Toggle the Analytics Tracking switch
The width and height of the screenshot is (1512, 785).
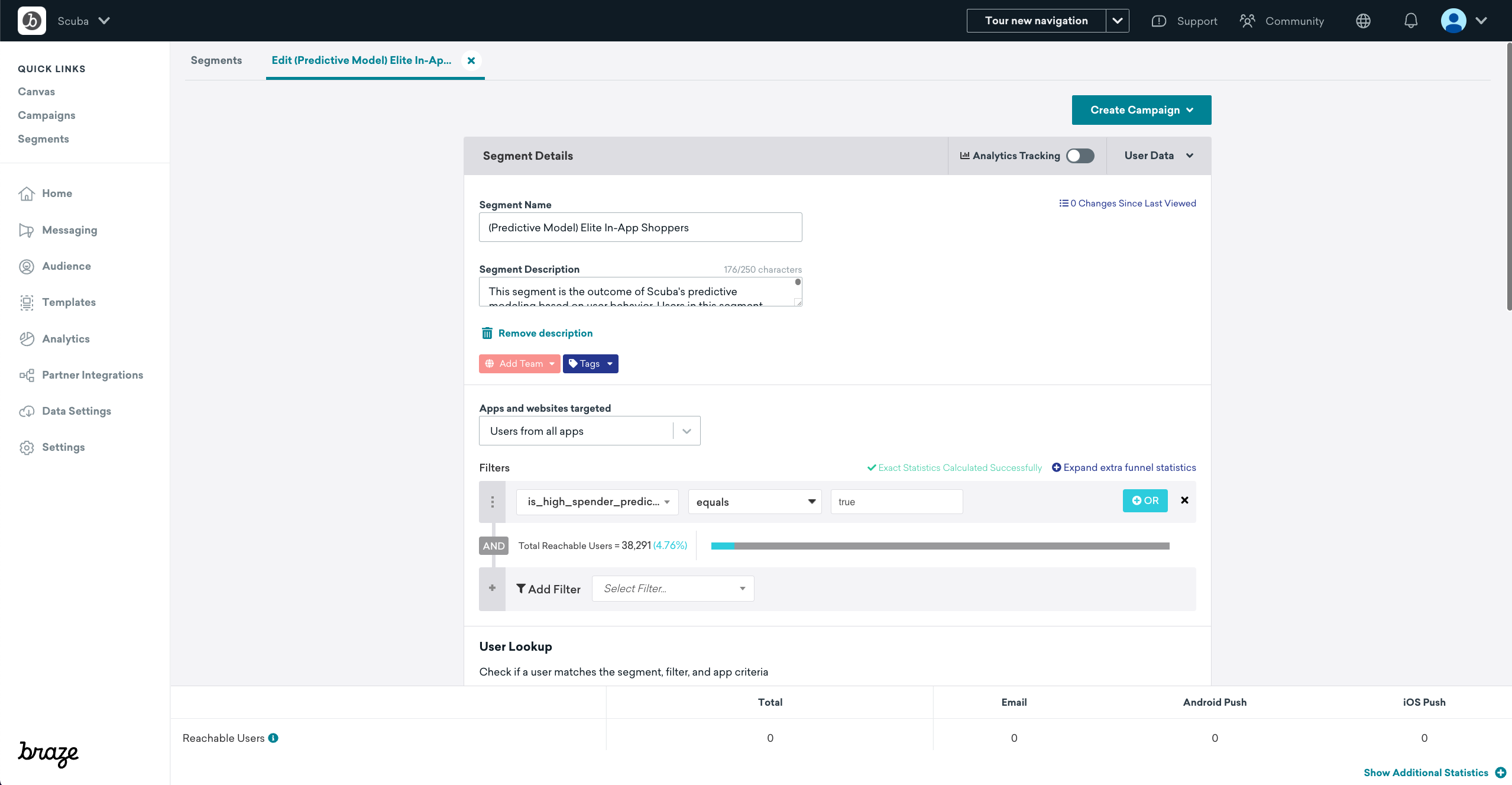click(x=1079, y=155)
